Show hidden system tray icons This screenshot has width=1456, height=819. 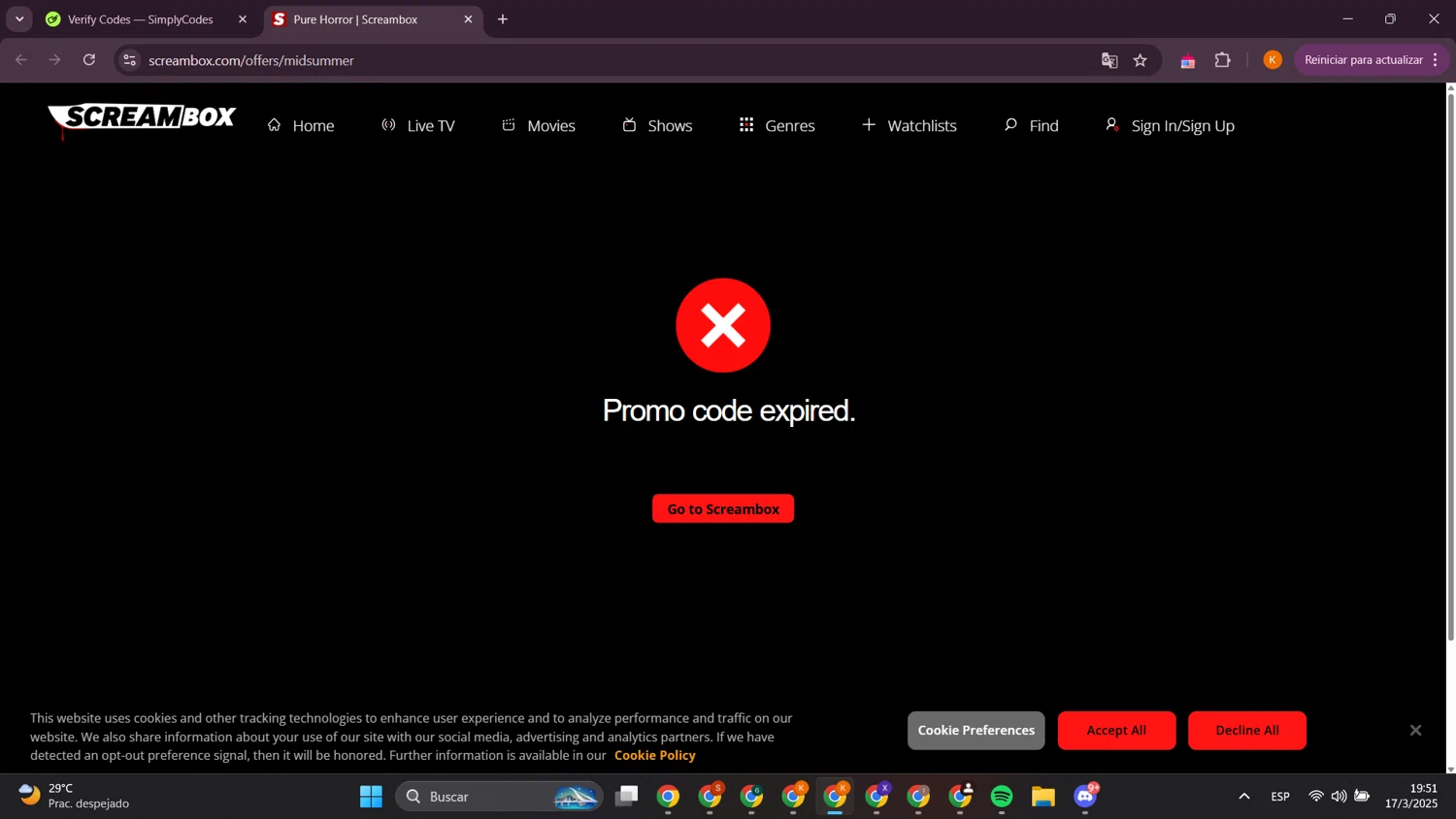click(x=1244, y=797)
